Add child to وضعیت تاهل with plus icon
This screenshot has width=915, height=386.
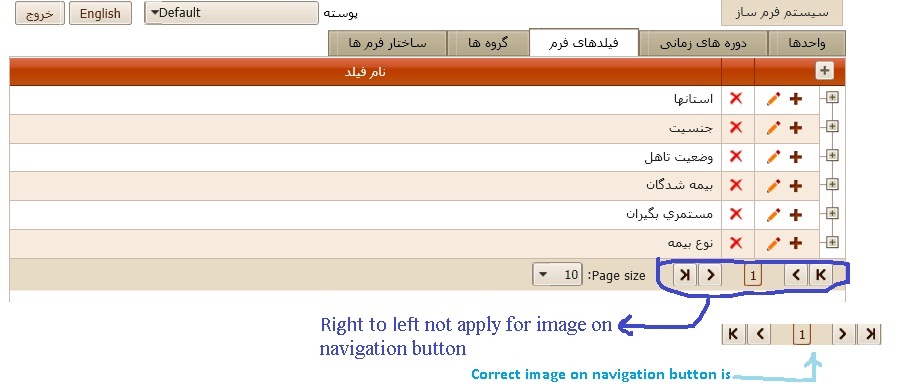(x=795, y=157)
